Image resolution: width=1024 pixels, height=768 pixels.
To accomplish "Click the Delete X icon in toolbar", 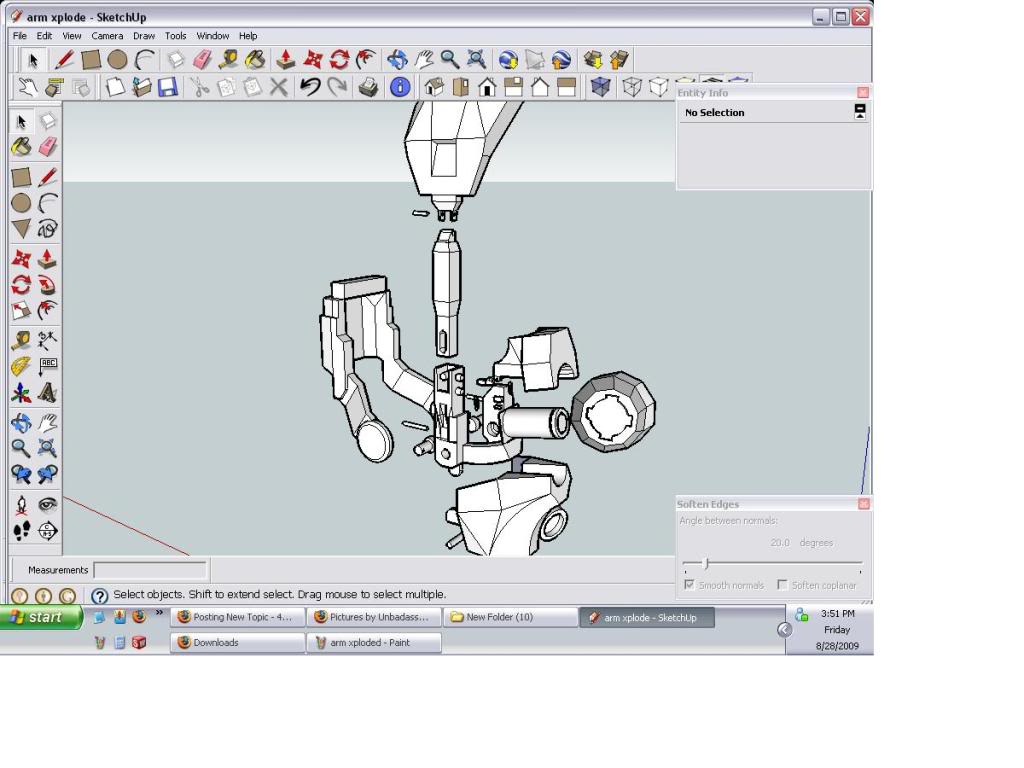I will (x=279, y=86).
